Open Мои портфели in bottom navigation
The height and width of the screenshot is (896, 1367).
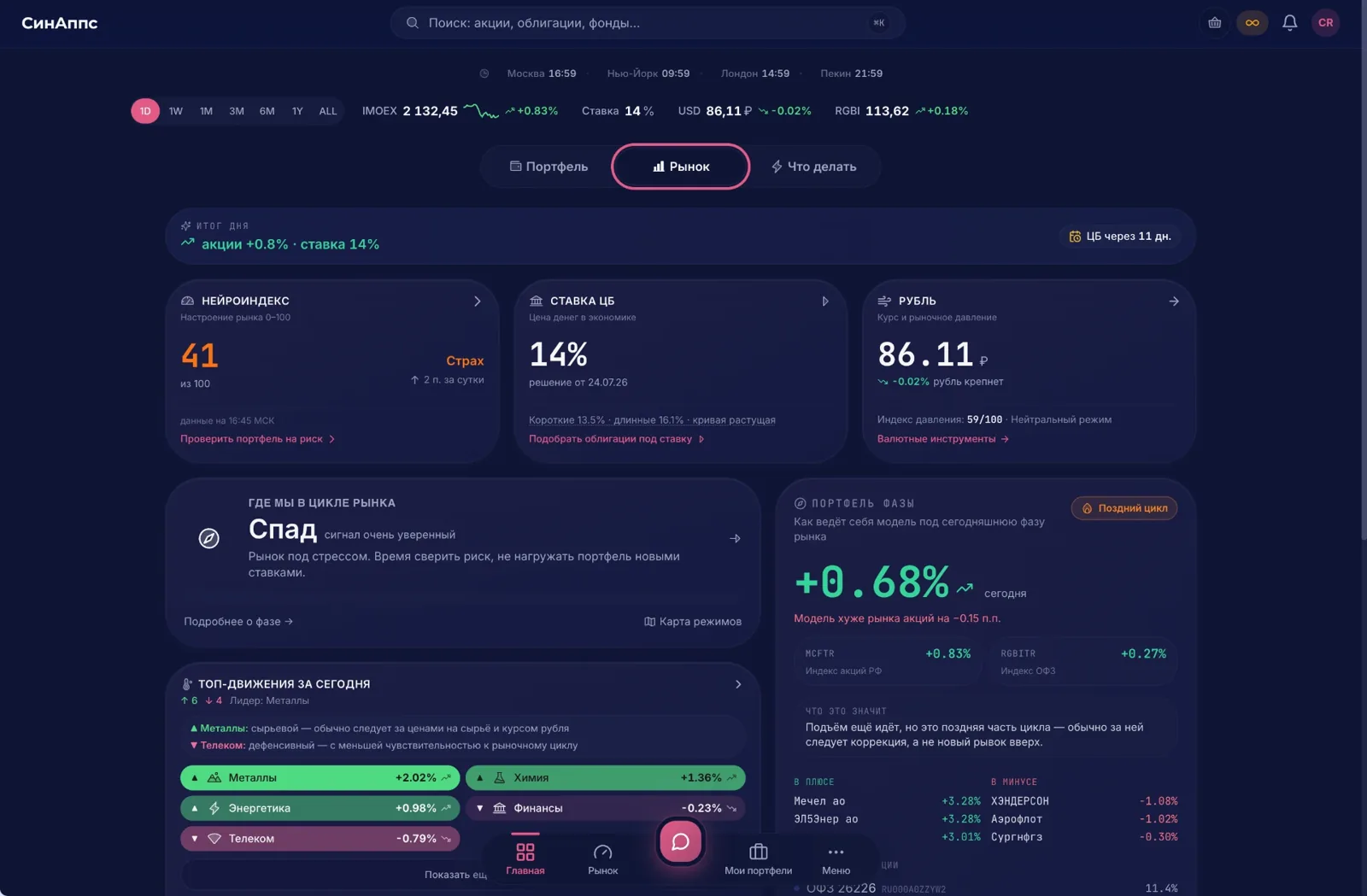pyautogui.click(x=759, y=858)
